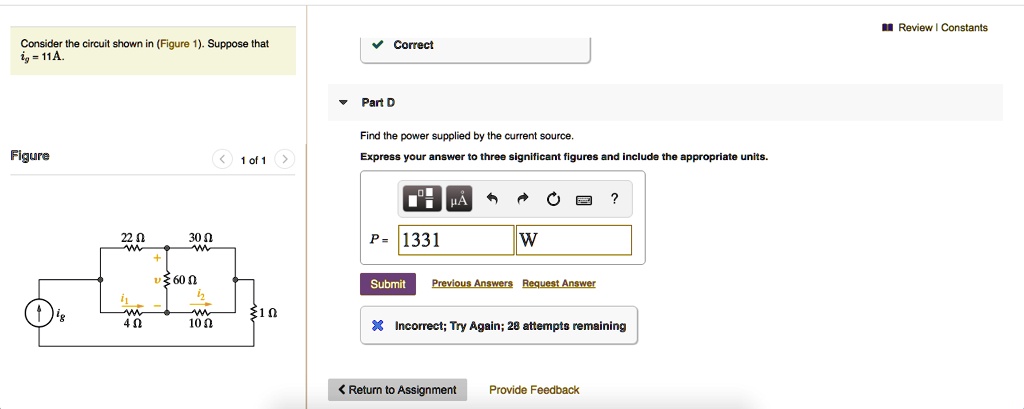
Task: Open answer help question mark
Action: (x=614, y=199)
